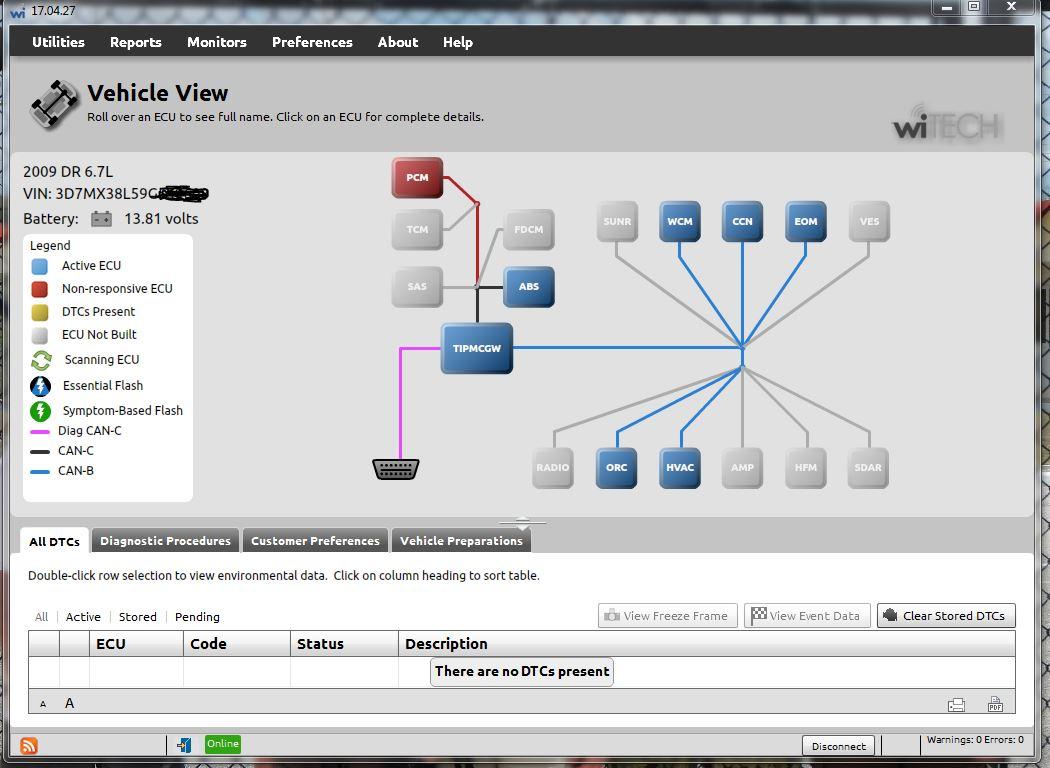Select the TCM ECU node
Image resolution: width=1050 pixels, height=768 pixels.
coord(417,229)
